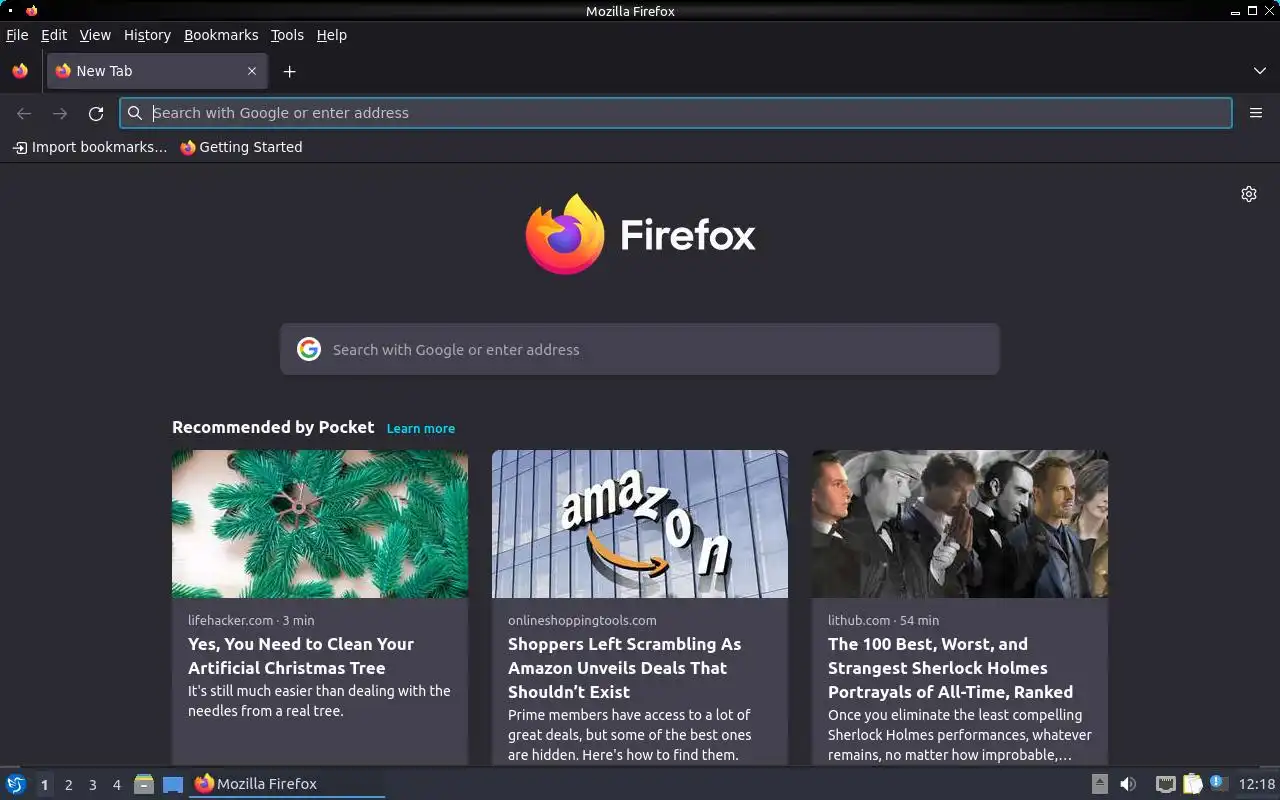The width and height of the screenshot is (1280, 800).
Task: Open the File menu
Action: (17, 35)
